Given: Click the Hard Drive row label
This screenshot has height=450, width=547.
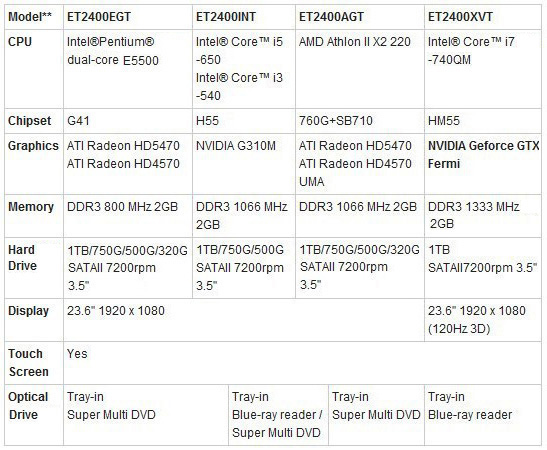Looking at the screenshot, I should click(x=22, y=258).
